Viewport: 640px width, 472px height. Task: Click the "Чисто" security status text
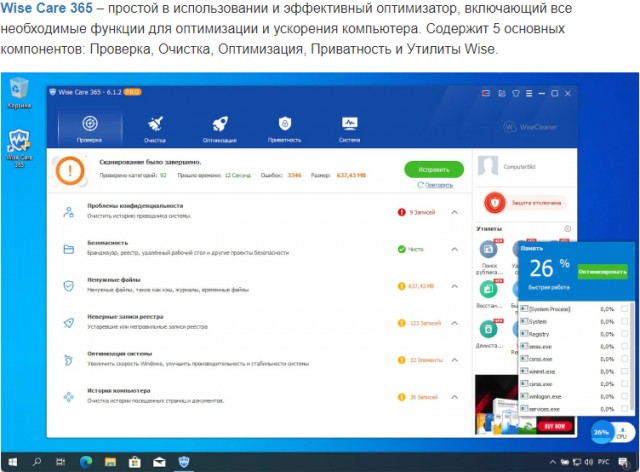416,249
